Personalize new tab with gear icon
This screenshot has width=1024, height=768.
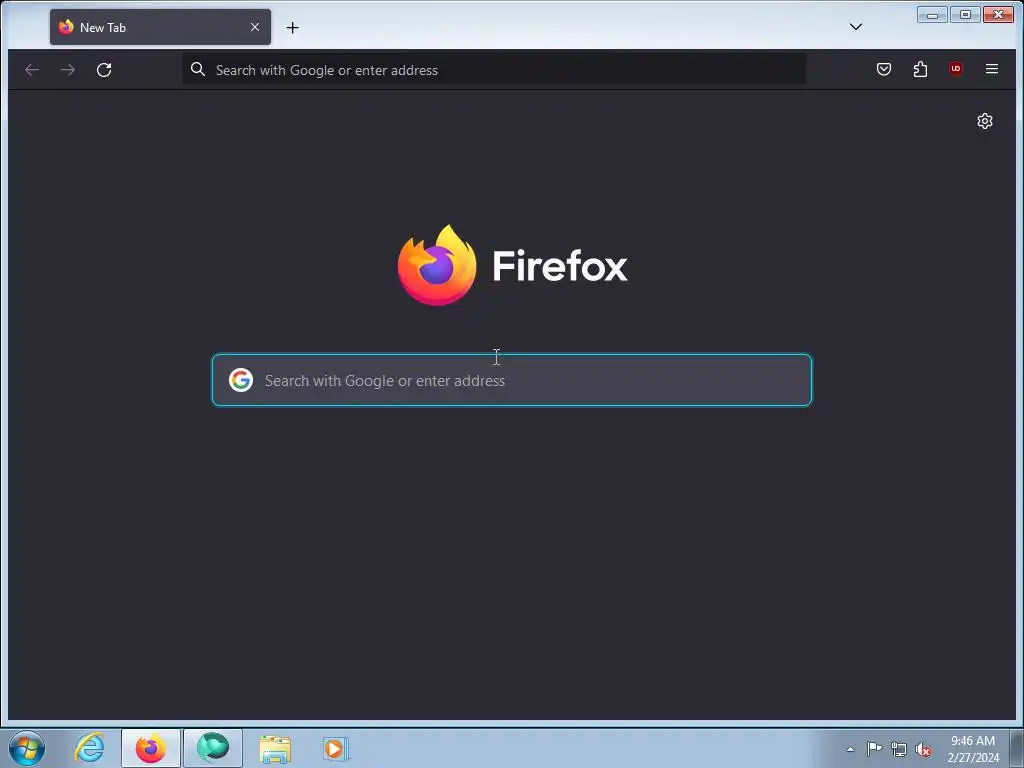tap(985, 121)
